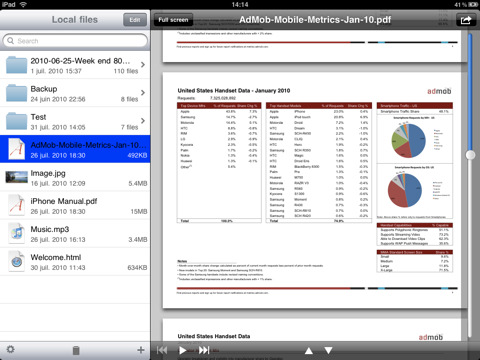Viewport: 480px width, 360px height.
Task: Click the Search input field
Action: pos(75,41)
